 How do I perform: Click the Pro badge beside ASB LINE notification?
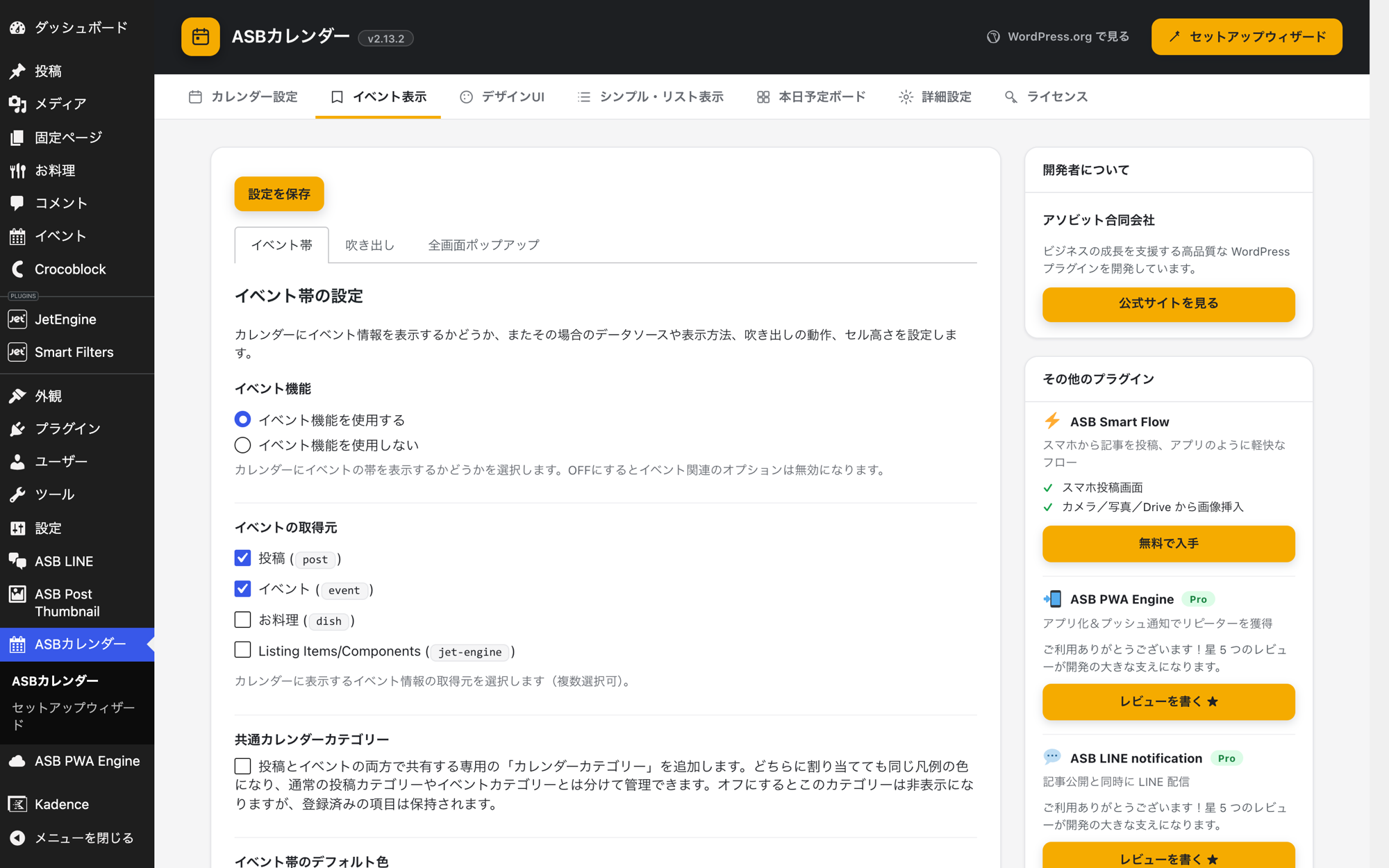[1226, 758]
